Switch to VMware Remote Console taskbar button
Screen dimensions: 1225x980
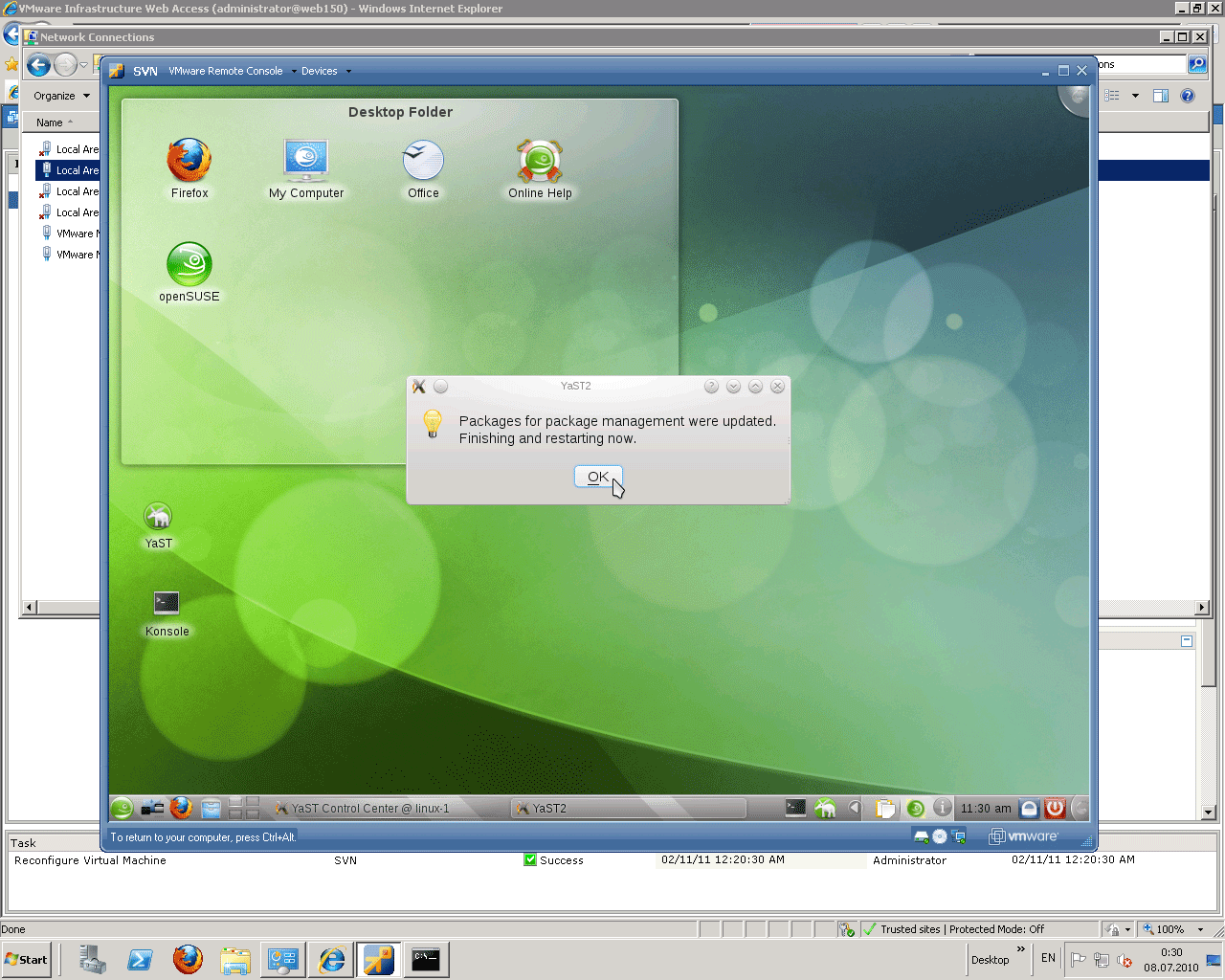point(379,959)
